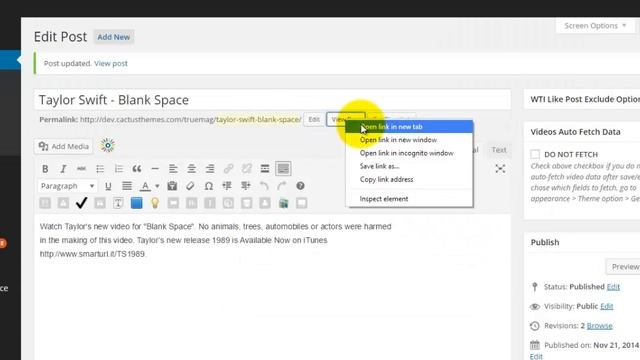
Task: Choose Open link in incognito window
Action: tap(409, 153)
